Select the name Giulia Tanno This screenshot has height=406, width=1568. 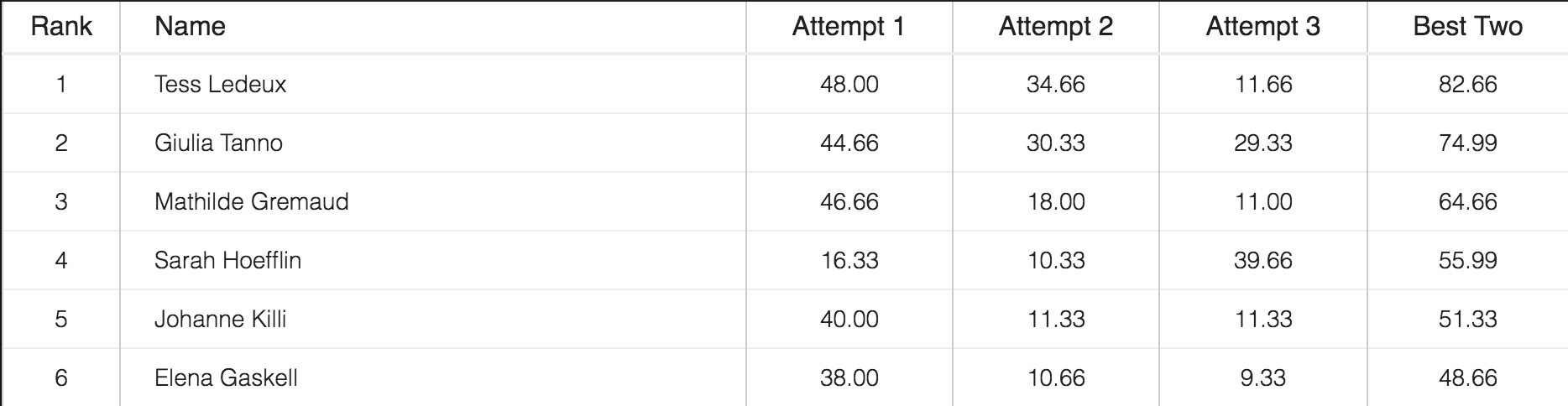[218, 143]
